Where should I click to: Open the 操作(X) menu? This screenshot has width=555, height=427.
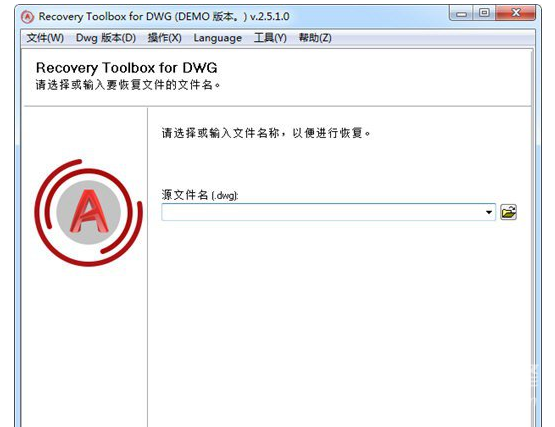pyautogui.click(x=165, y=38)
